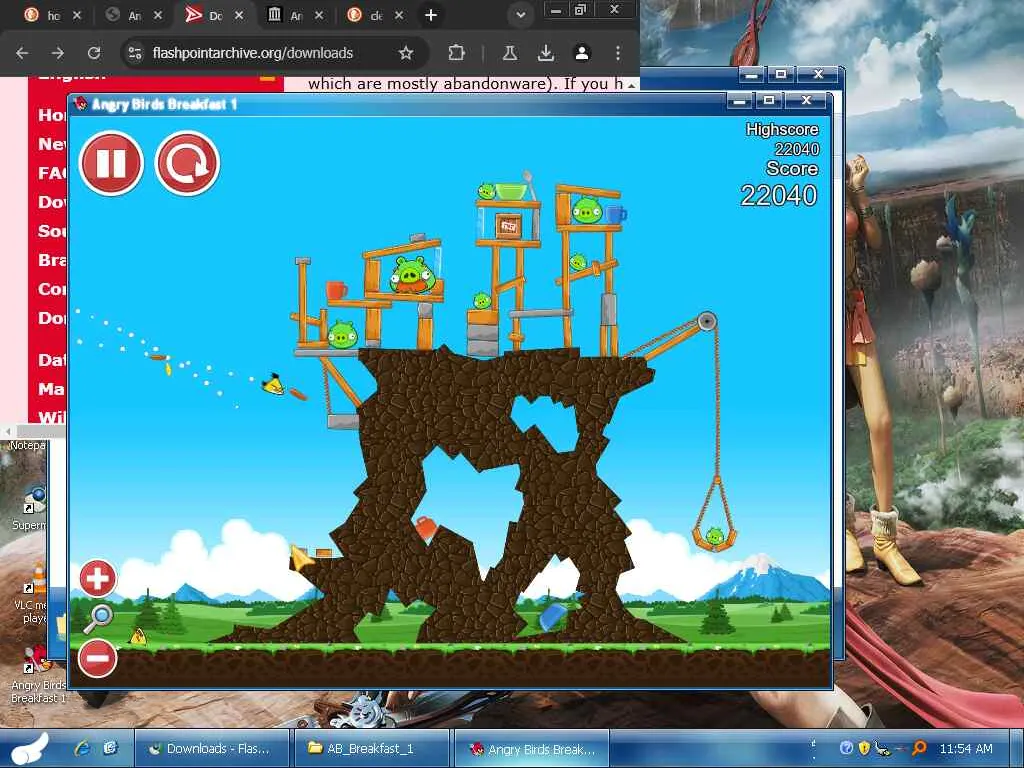View site information icon in address bar

[135, 53]
